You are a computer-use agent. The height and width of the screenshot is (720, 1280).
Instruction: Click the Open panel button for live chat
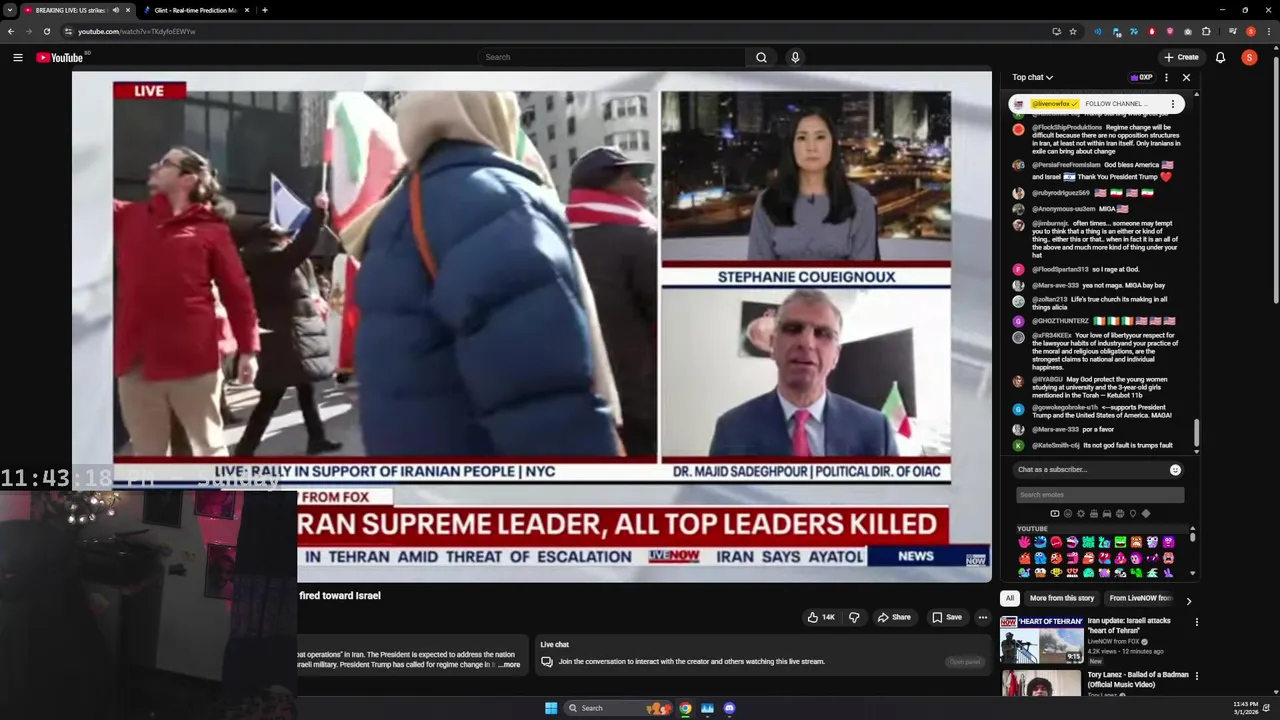pos(965,661)
